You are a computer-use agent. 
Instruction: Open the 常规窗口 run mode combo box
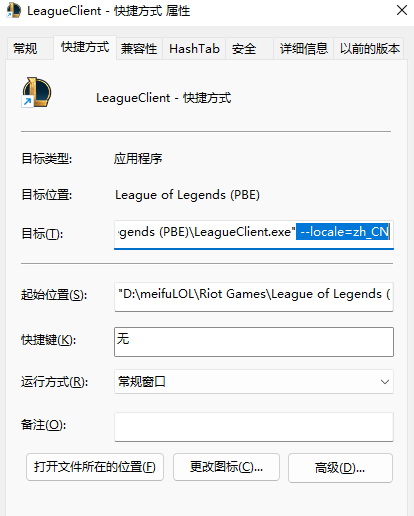point(254,382)
